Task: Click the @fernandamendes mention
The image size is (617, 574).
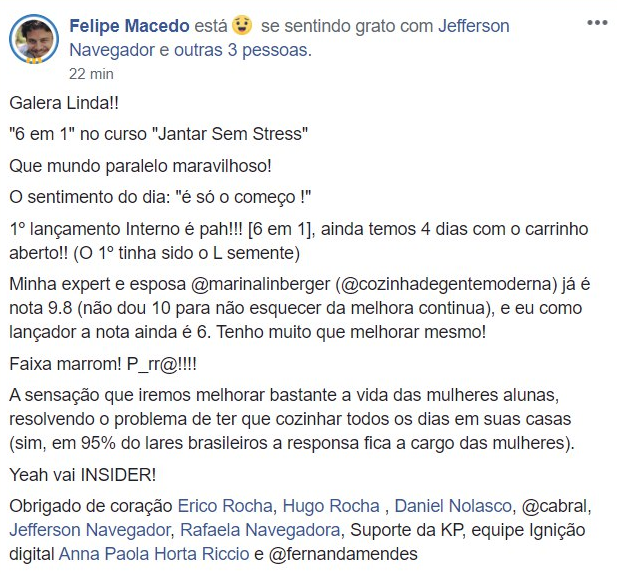Action: click(x=343, y=554)
